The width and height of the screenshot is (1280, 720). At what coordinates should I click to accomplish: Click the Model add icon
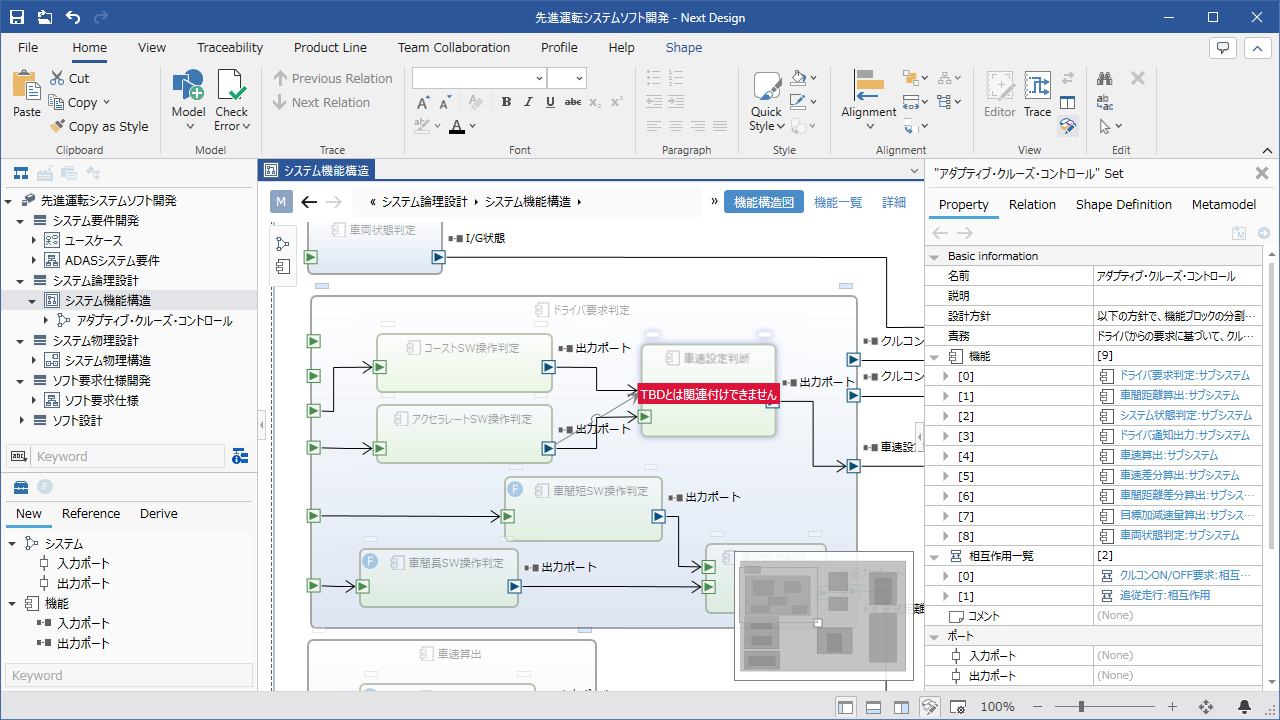[188, 86]
